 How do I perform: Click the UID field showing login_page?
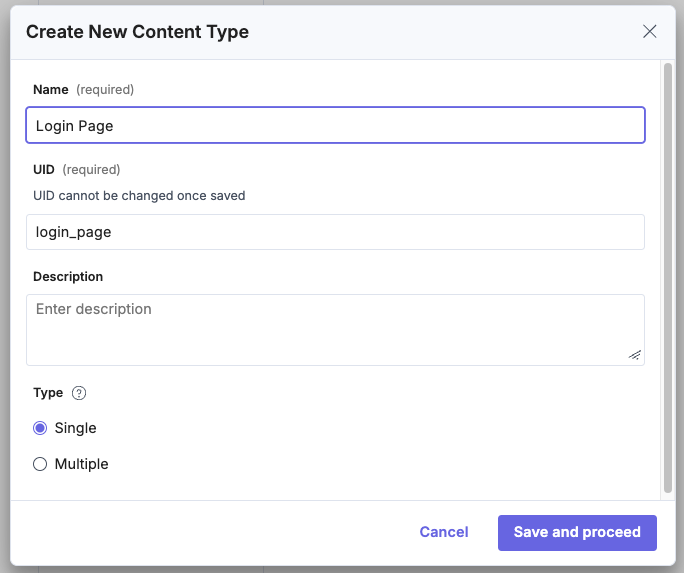[x=335, y=232]
